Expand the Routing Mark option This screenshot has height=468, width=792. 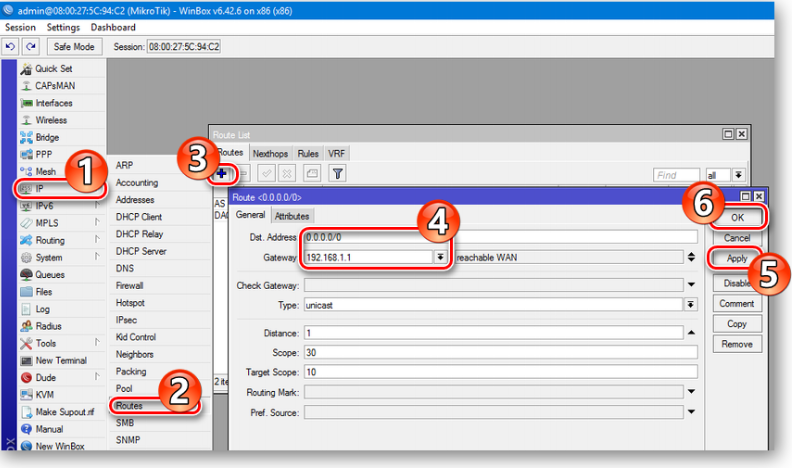pyautogui.click(x=691, y=392)
